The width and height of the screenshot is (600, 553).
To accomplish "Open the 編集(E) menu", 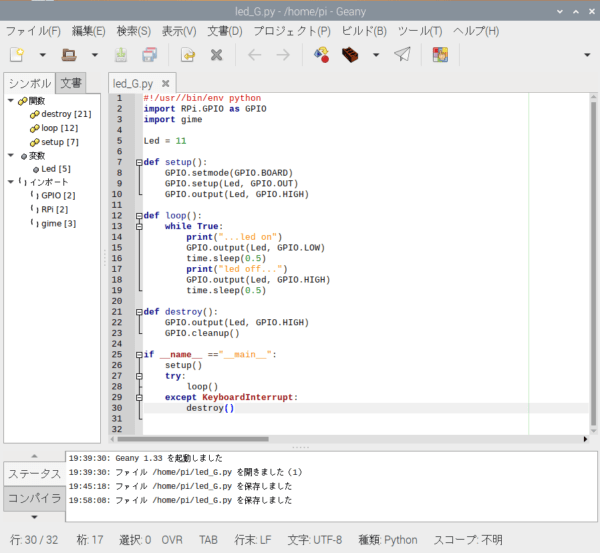I will click(88, 31).
